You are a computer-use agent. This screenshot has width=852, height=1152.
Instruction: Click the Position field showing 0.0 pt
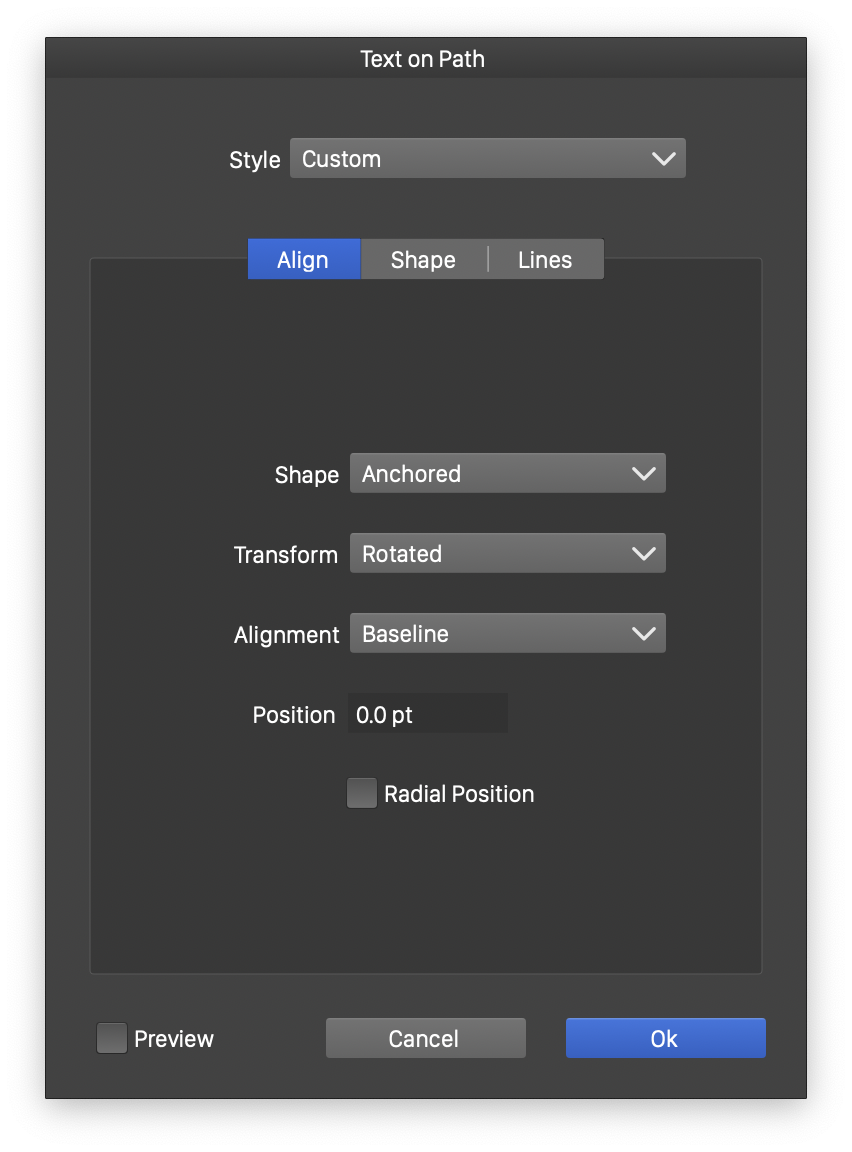click(427, 715)
